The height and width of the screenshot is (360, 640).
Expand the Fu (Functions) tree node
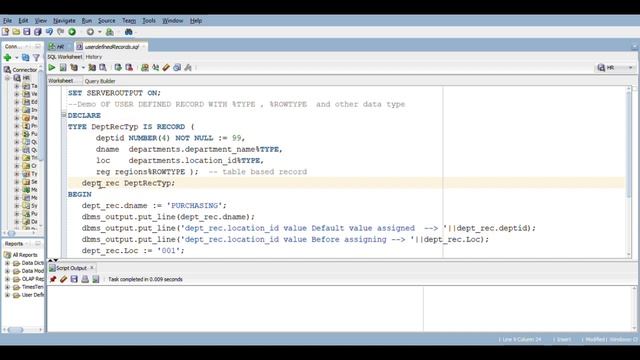pos(17,134)
